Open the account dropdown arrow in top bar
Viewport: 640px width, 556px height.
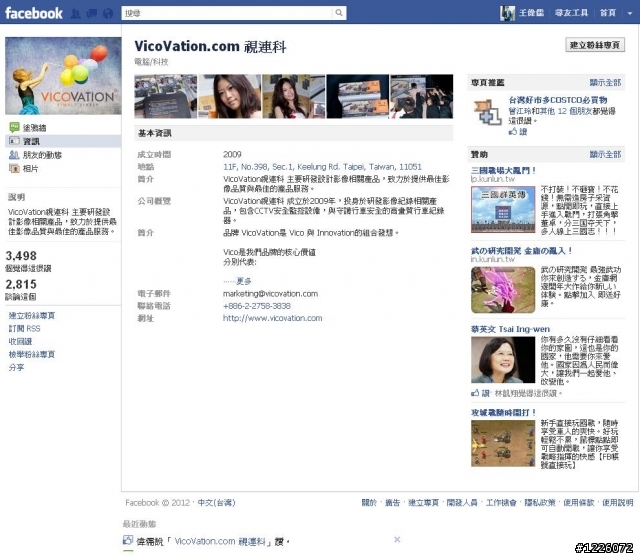point(630,13)
